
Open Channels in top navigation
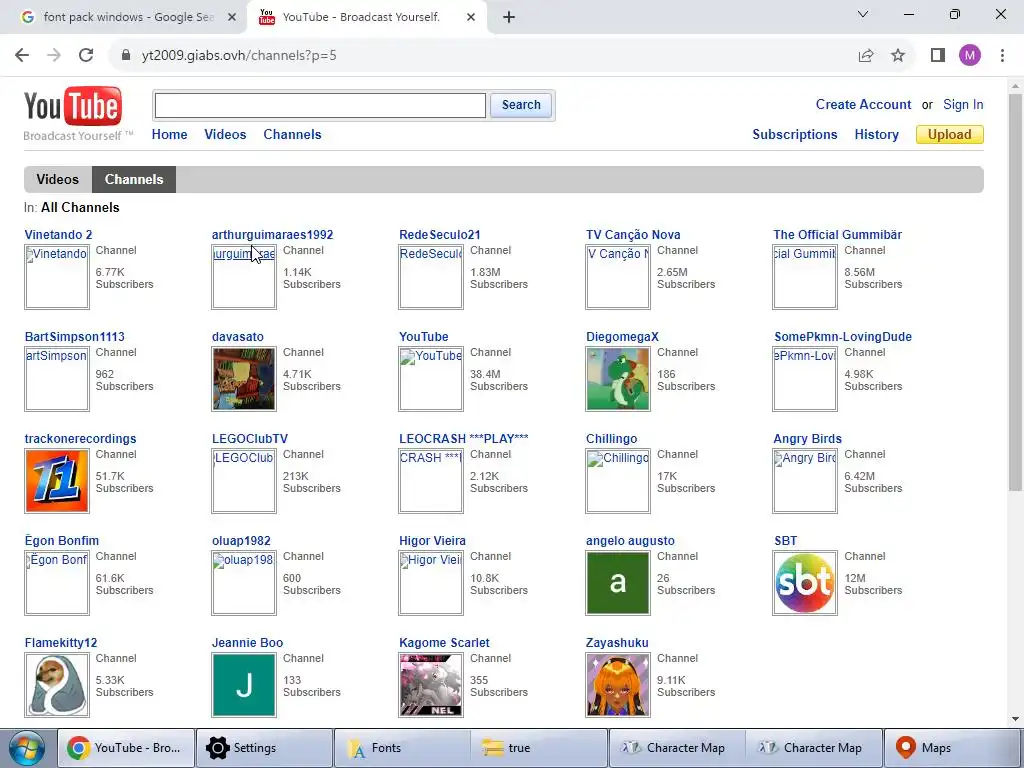coord(292,135)
